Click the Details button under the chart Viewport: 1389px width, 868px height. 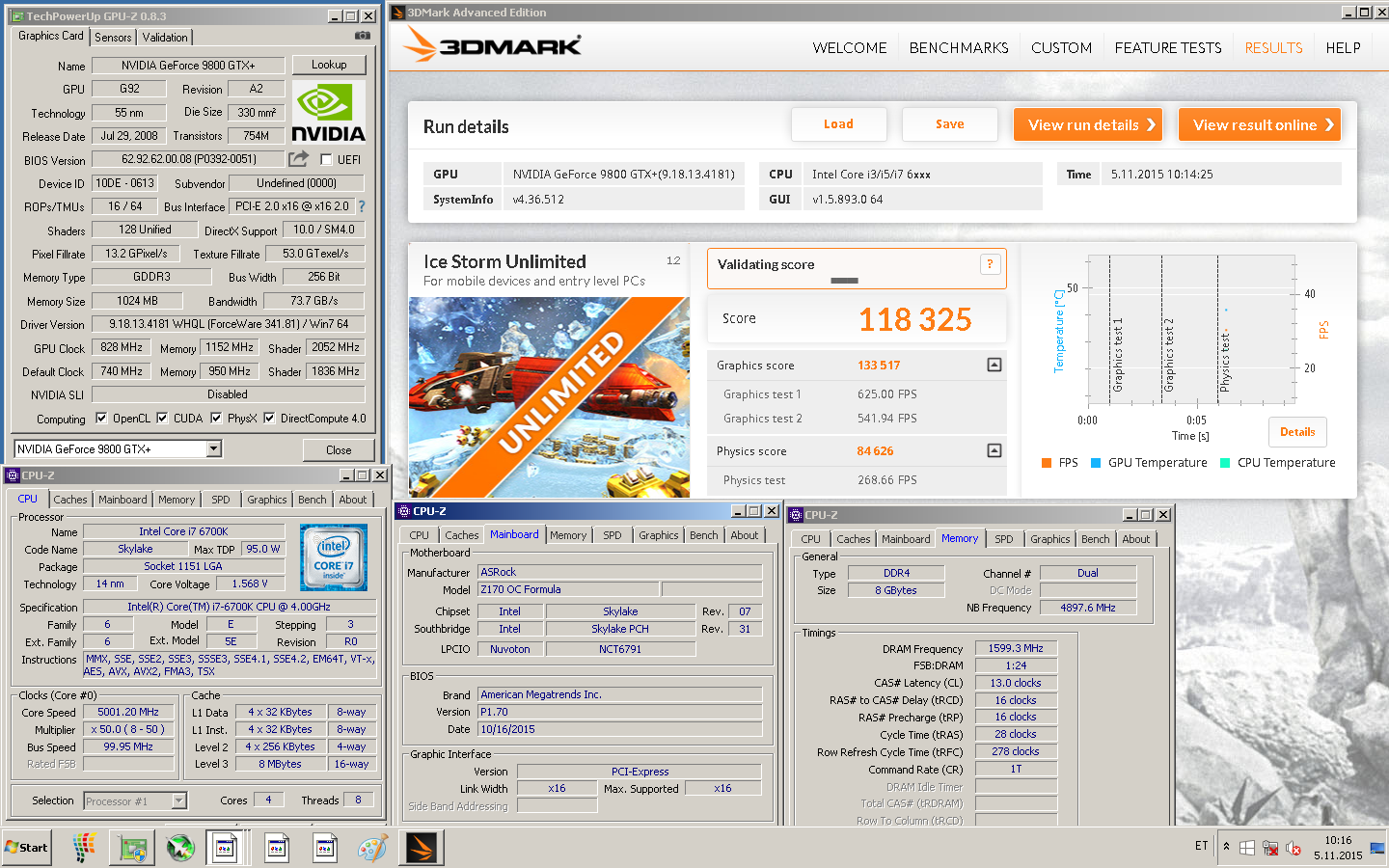1297,432
